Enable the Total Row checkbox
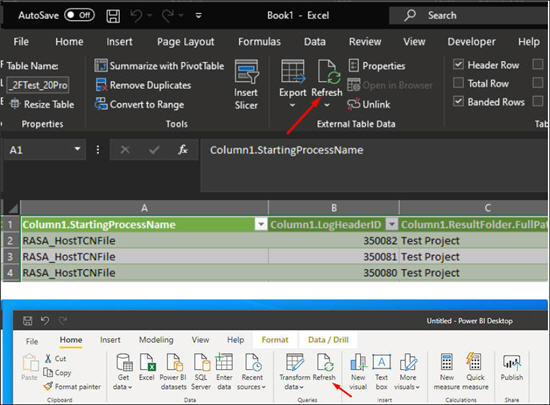The height and width of the screenshot is (405, 550). (458, 83)
